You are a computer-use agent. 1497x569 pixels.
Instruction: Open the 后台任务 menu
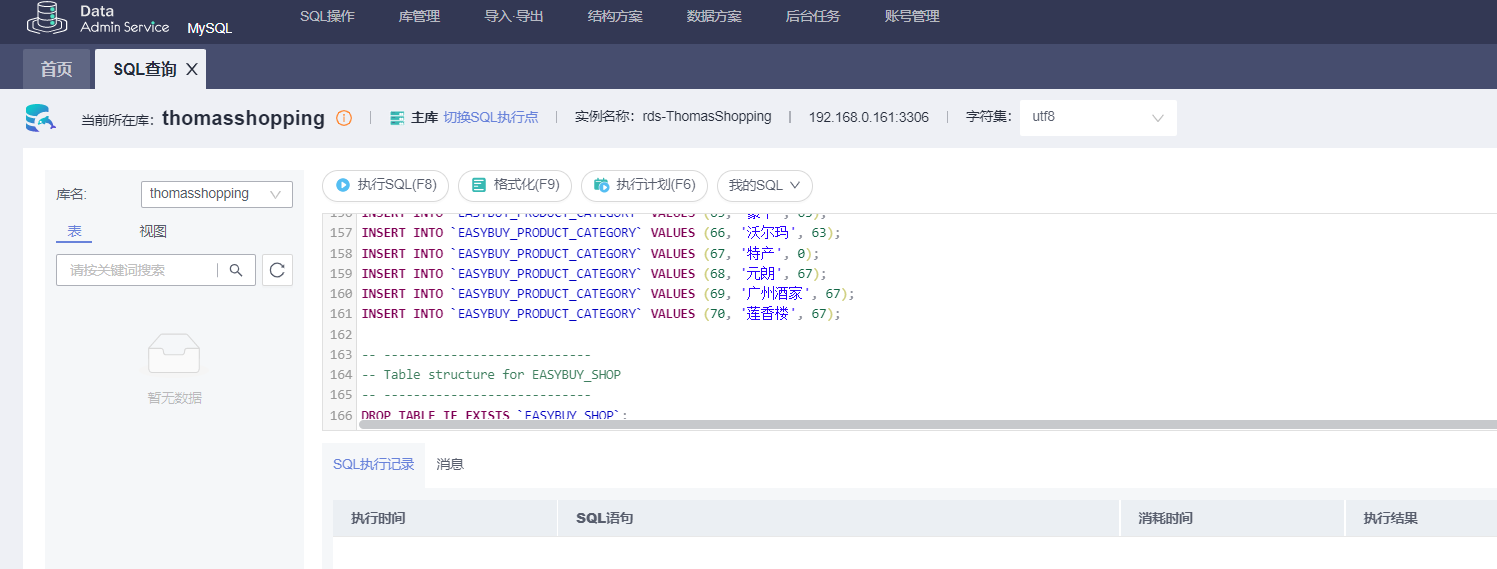pyautogui.click(x=813, y=17)
